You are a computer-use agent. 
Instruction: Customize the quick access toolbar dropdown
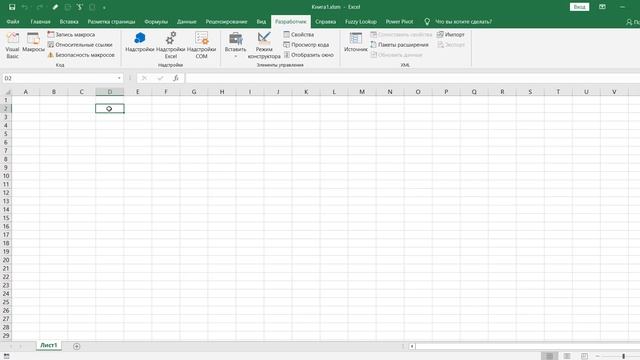104,7
